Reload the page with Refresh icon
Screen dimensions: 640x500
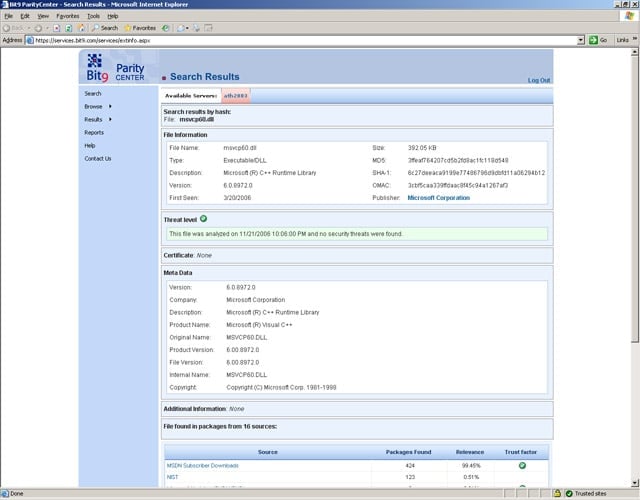(x=69, y=28)
